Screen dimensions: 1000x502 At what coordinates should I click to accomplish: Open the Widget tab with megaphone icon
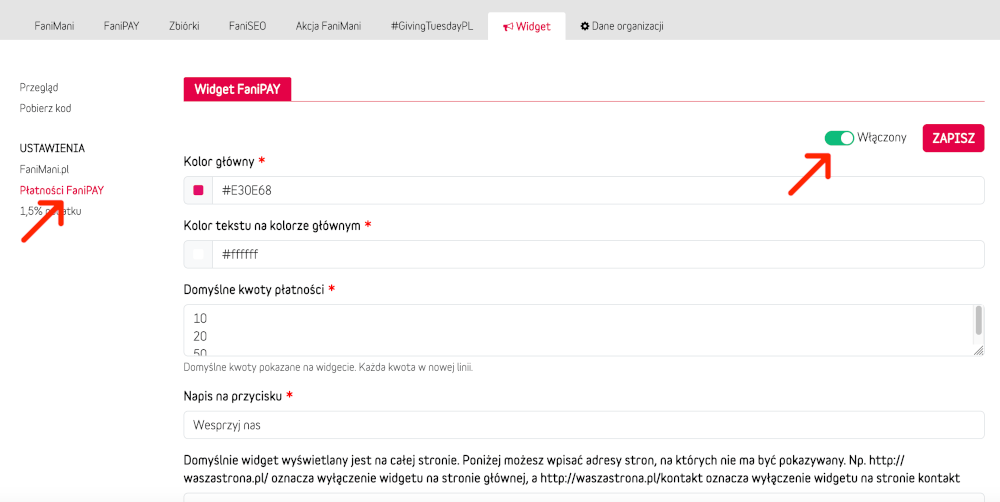point(526,26)
